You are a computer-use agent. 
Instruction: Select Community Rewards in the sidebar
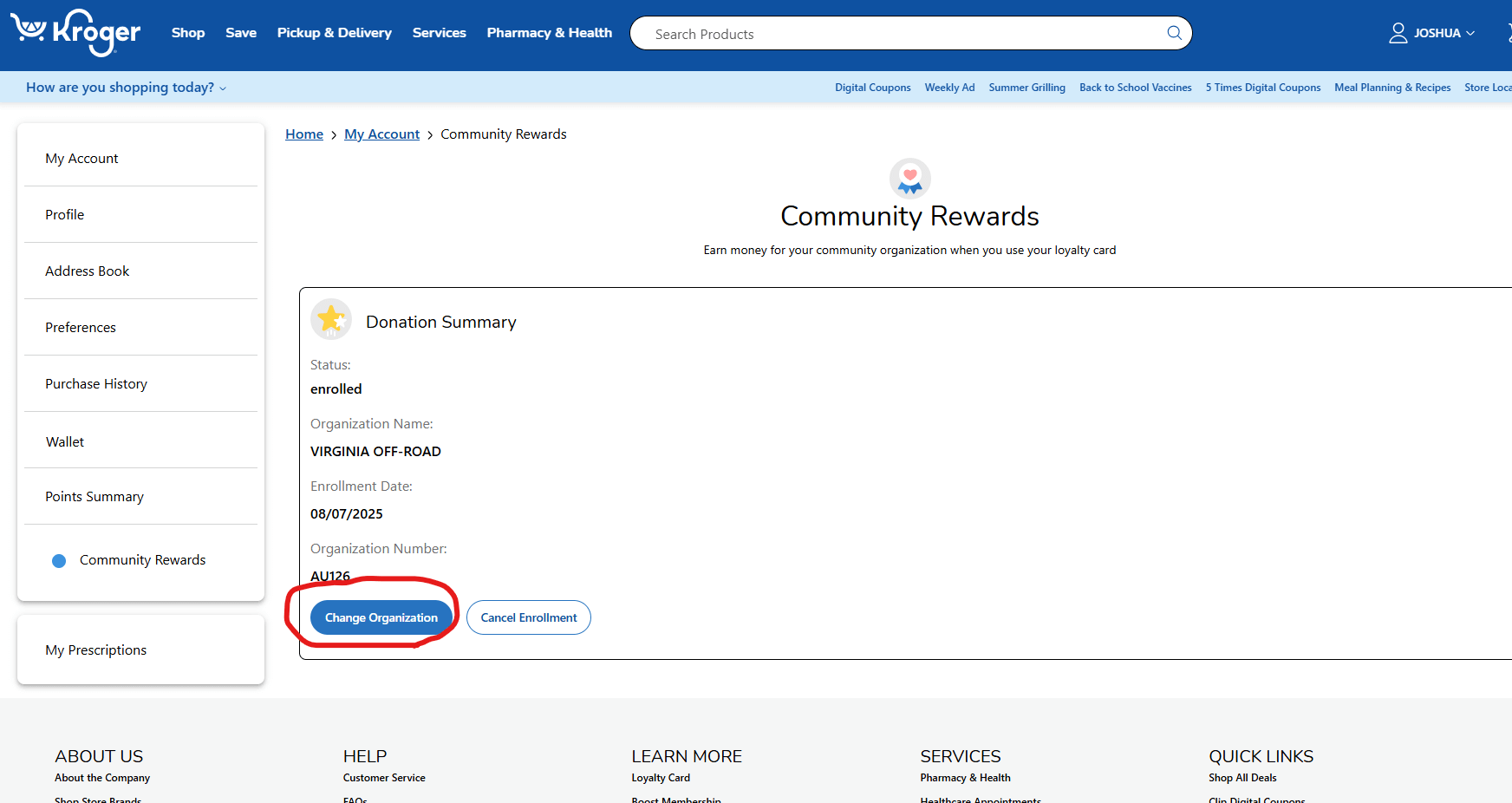(x=140, y=560)
